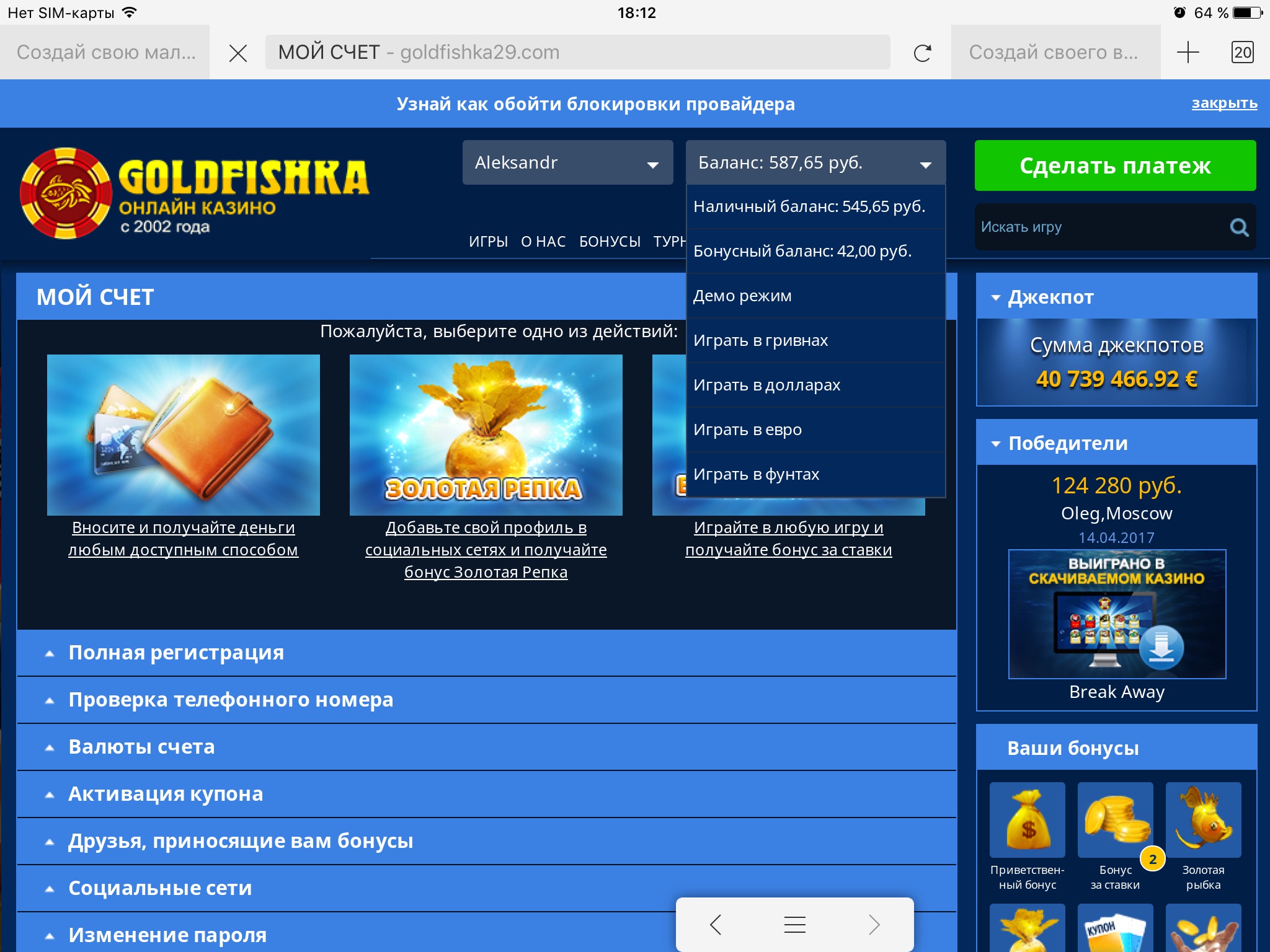Collapse the balance dropdown showing 587,65 руб.
Image resolution: width=1270 pixels, height=952 pixels.
coord(815,162)
